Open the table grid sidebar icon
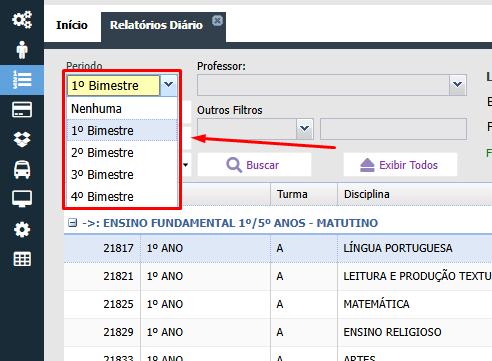 [22, 259]
